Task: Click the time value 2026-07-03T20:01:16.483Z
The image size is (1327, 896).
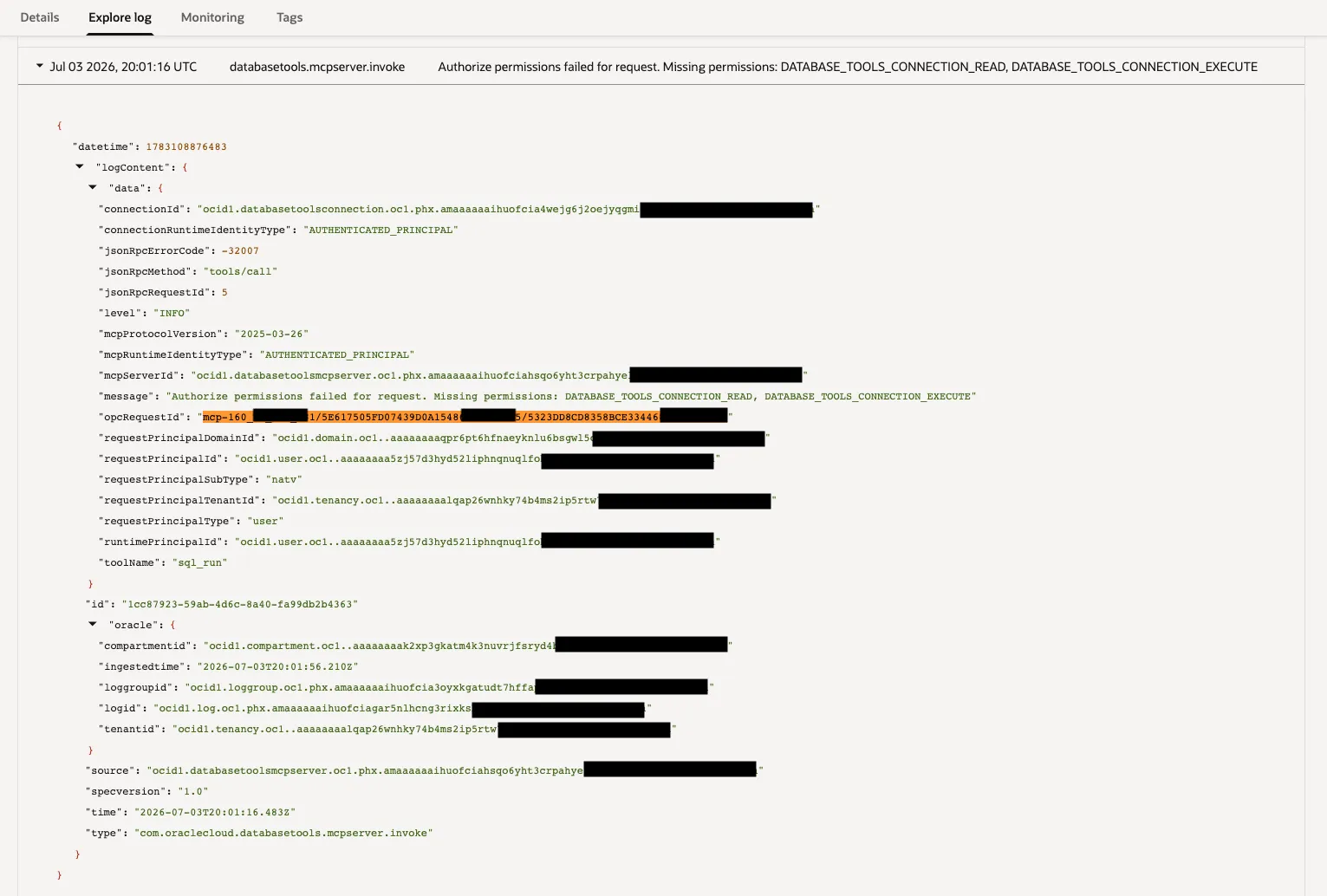Action: [x=215, y=812]
